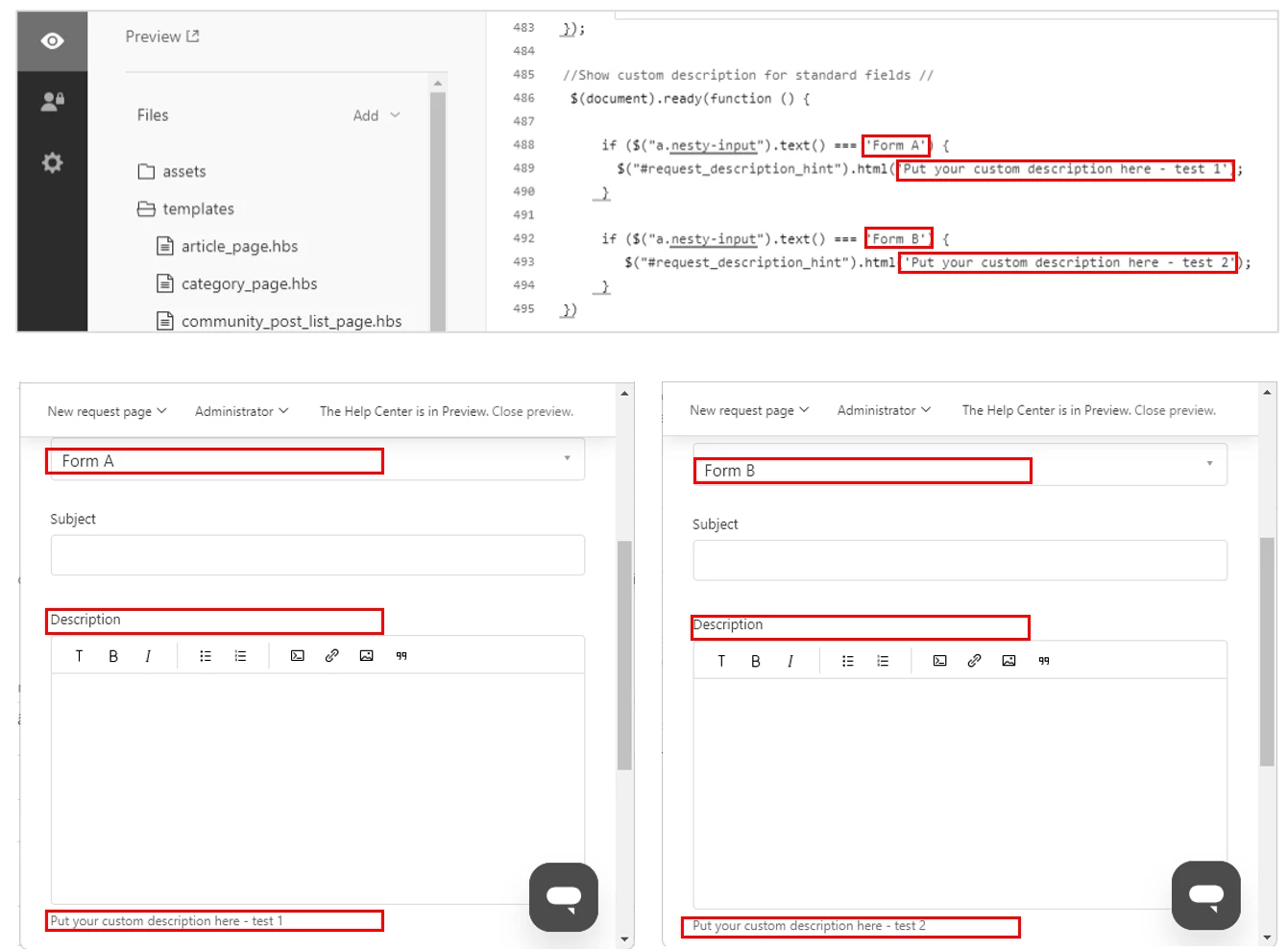Open the user permissions sidebar icon

click(53, 101)
